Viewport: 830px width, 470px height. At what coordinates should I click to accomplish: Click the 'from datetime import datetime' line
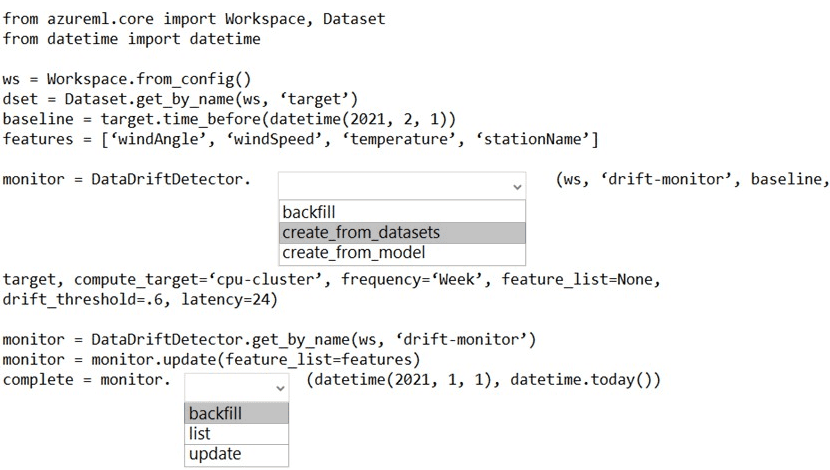131,39
